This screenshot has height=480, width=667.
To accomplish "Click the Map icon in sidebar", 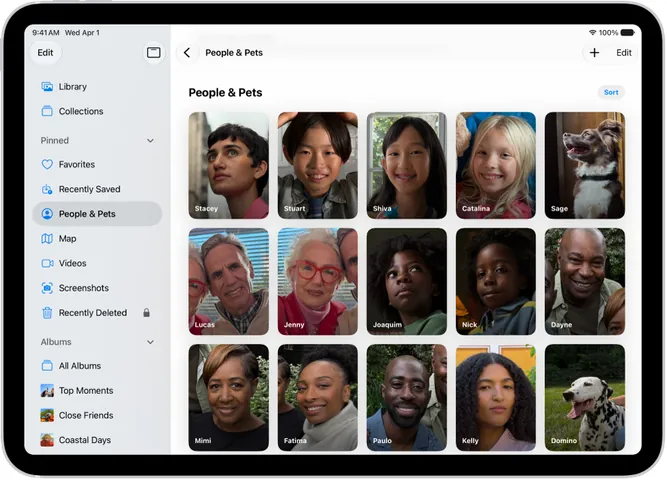I will point(47,239).
